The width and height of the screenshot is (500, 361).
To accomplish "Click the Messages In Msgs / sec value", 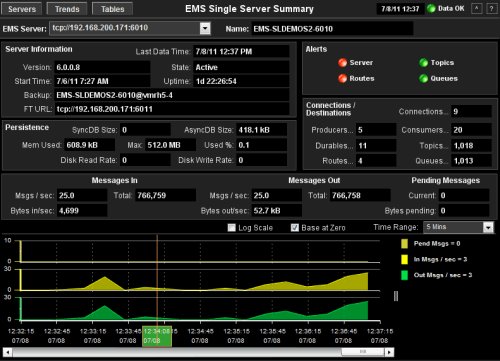I will (x=82, y=195).
